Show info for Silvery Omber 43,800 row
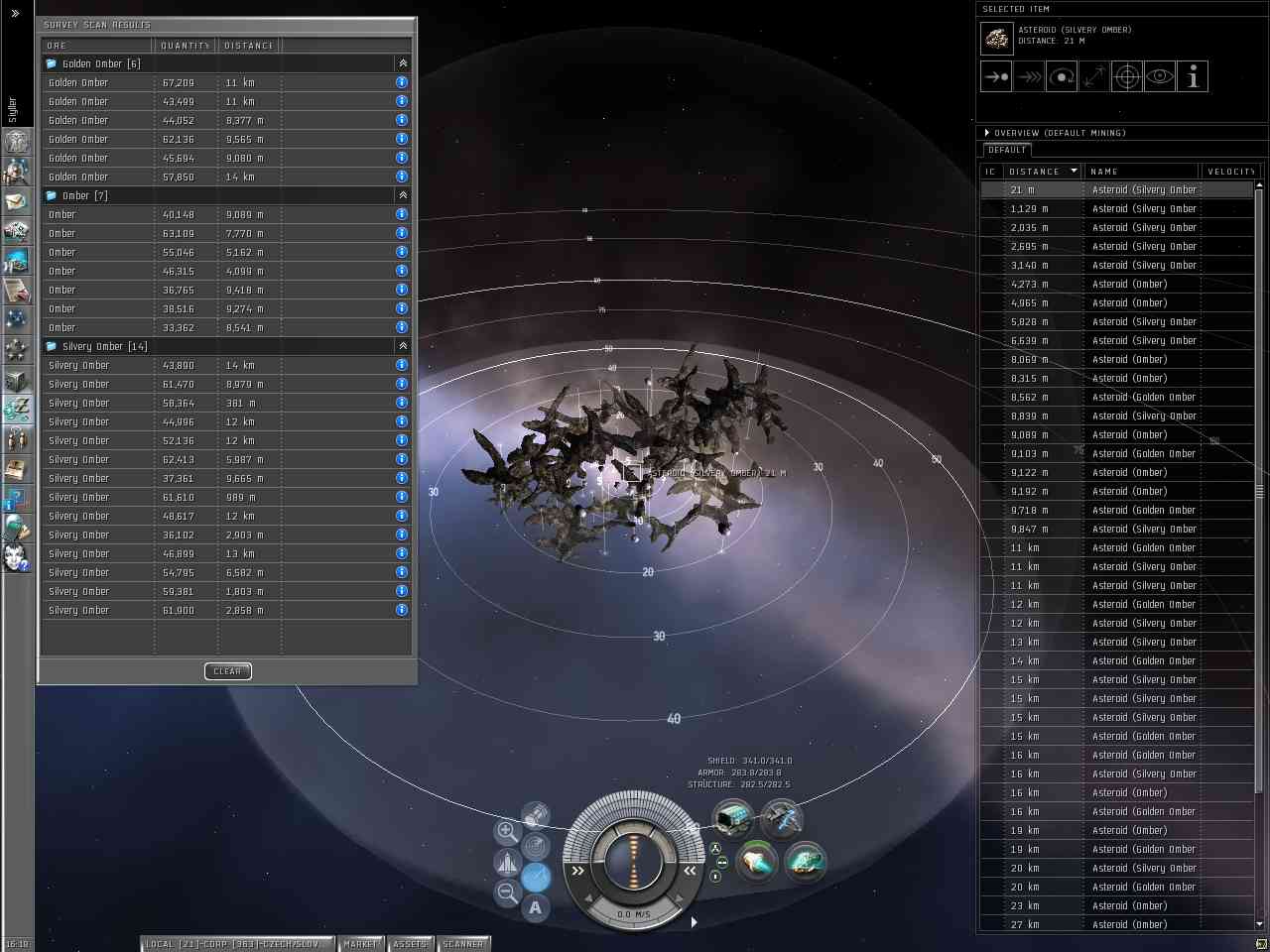 pyautogui.click(x=402, y=365)
